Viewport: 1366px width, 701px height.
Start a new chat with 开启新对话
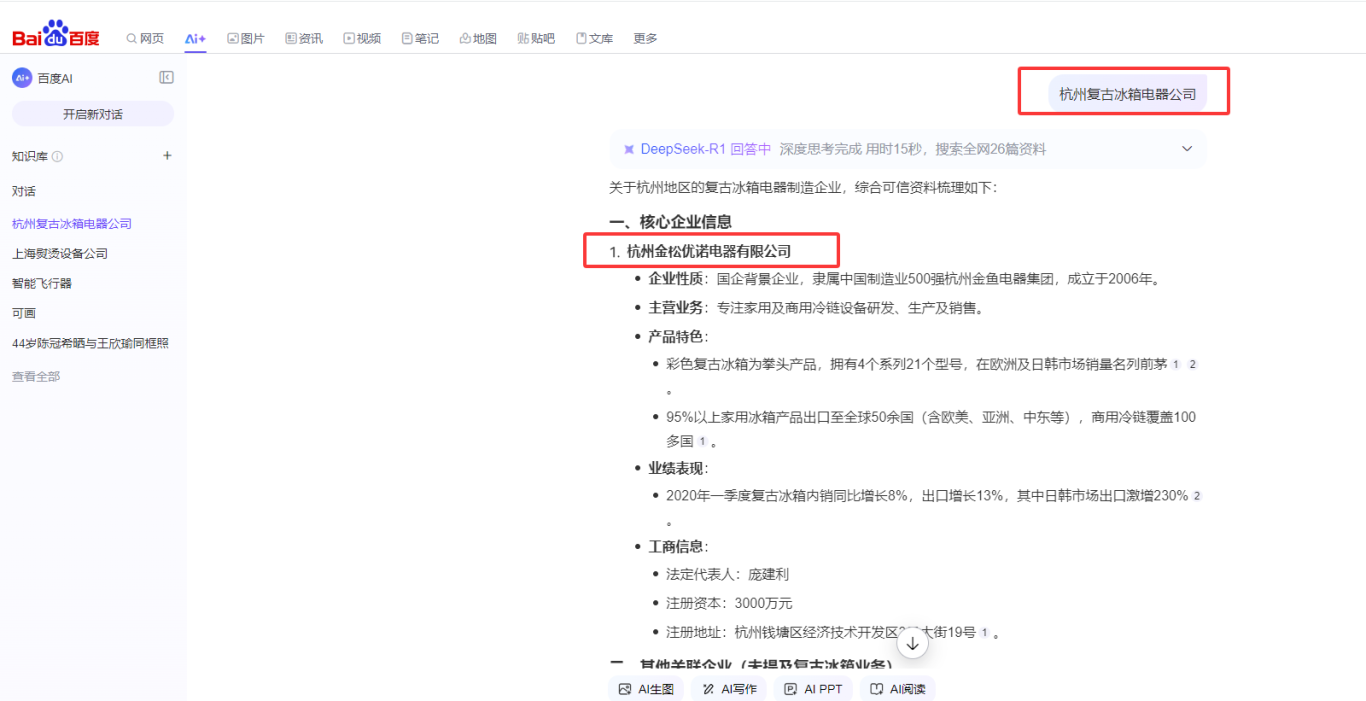click(93, 114)
